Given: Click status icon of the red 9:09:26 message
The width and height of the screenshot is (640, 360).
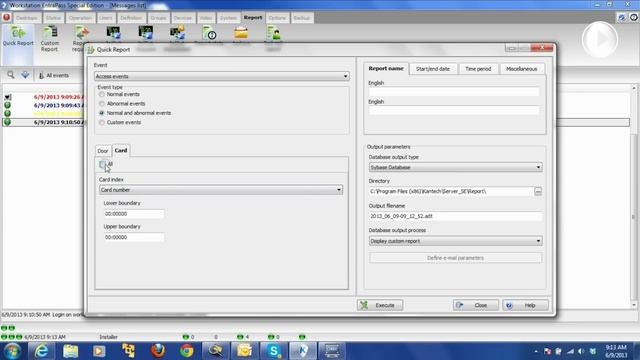Looking at the screenshot, I should (x=7, y=97).
